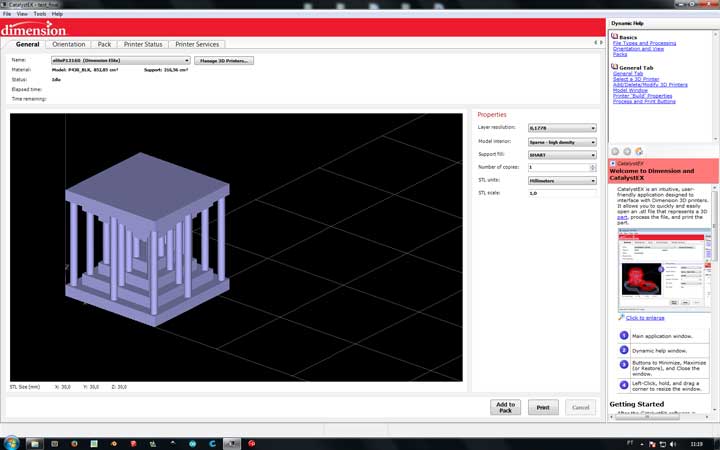720x450 pixels.
Task: Click the Cancel button
Action: (580, 407)
